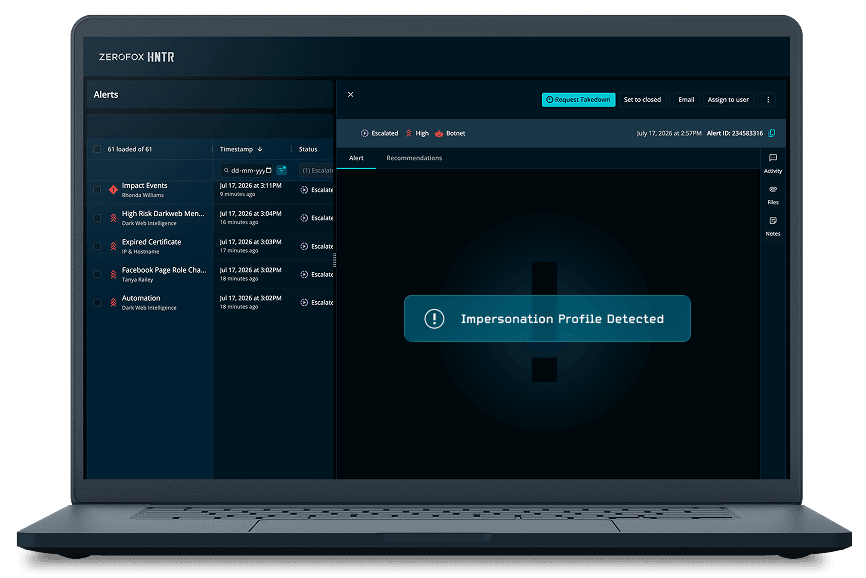866x578 pixels.
Task: Click 'Tanya Railey' under Facebook Page Role
Action: 138,280
